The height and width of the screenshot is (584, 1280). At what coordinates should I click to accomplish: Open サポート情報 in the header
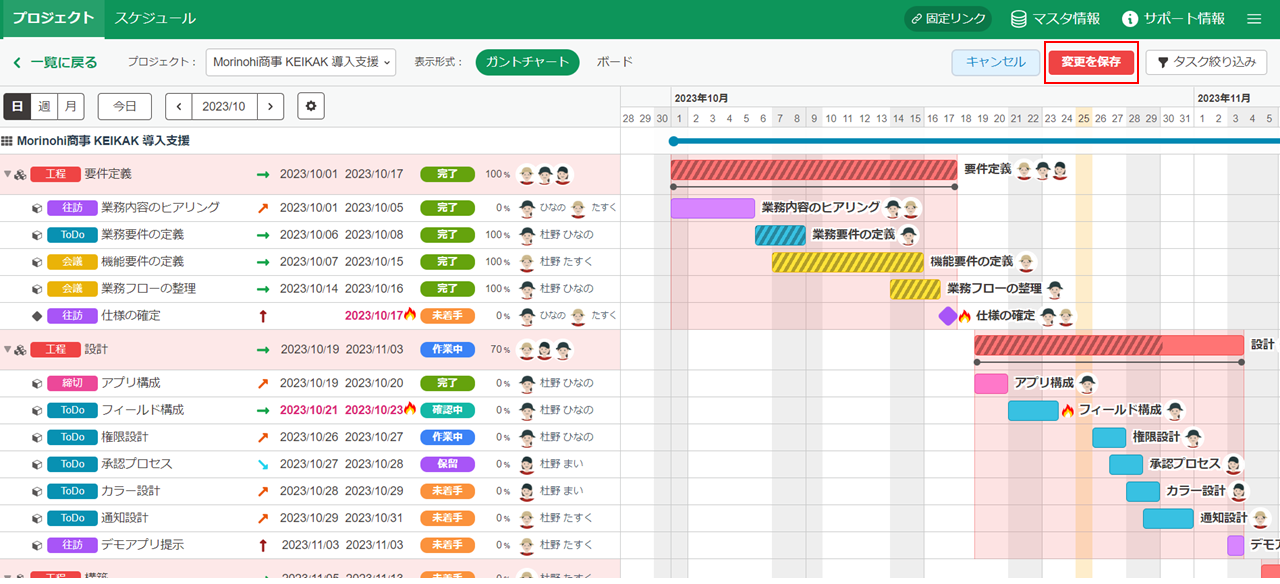[1173, 19]
